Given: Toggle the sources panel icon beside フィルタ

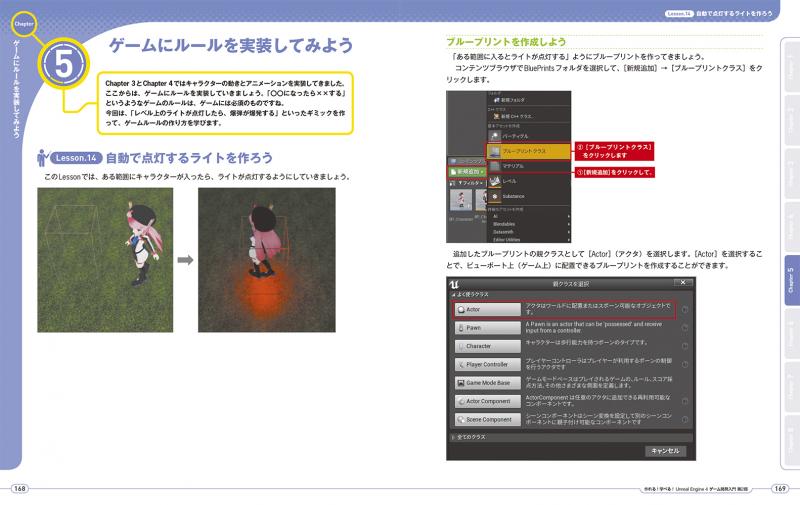Looking at the screenshot, I should coord(452,183).
